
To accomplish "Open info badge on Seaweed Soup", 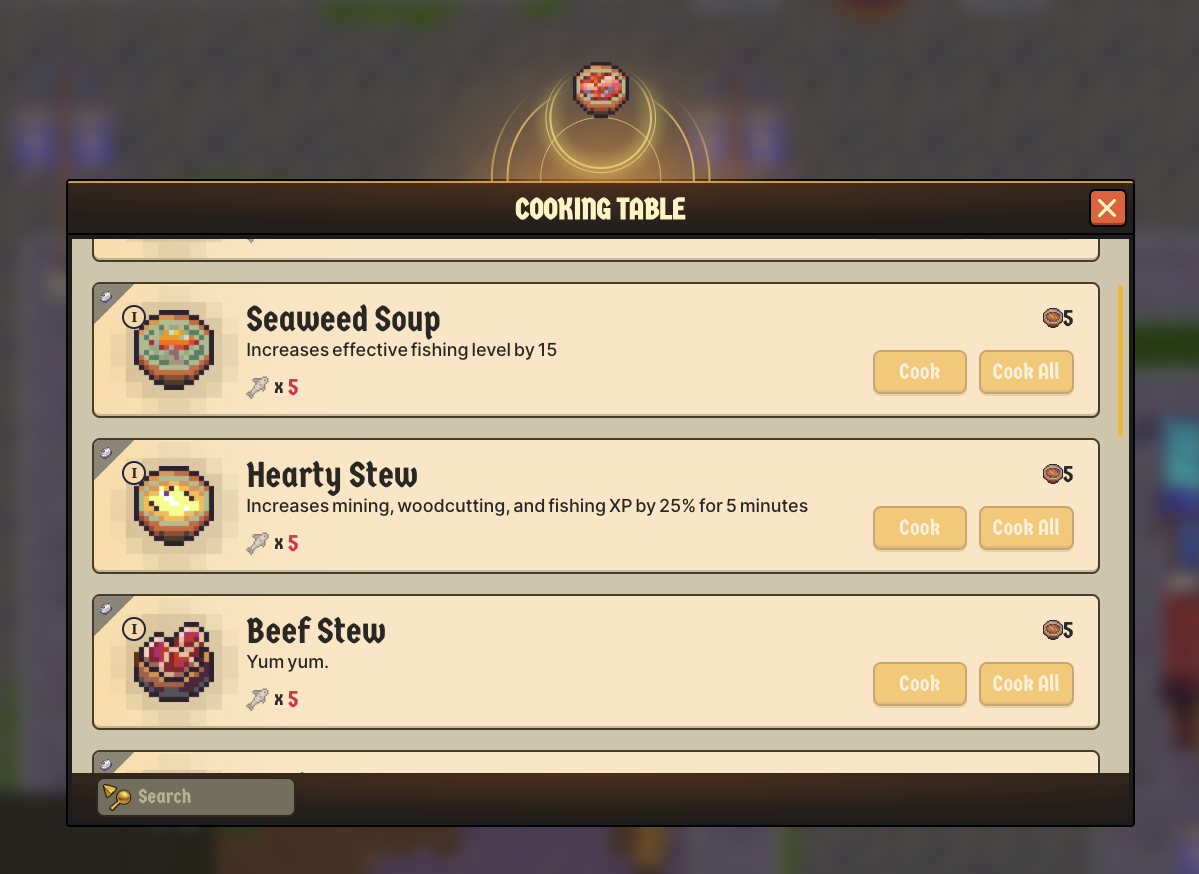I will point(134,317).
